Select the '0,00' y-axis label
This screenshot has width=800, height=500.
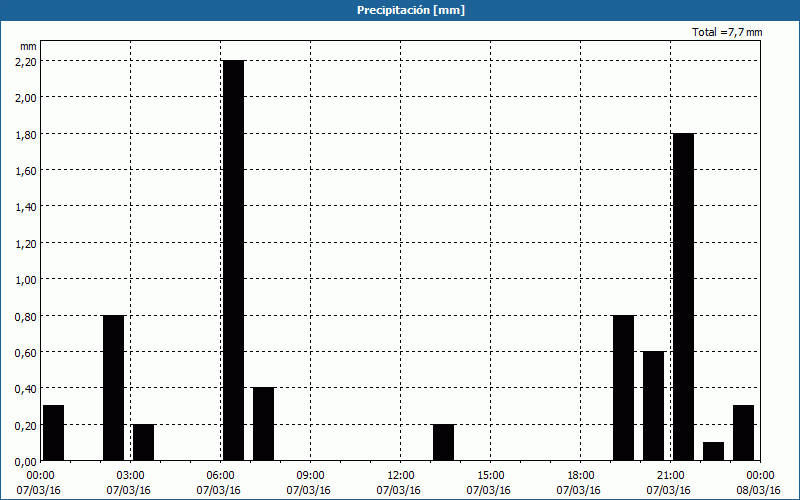(x=26, y=462)
